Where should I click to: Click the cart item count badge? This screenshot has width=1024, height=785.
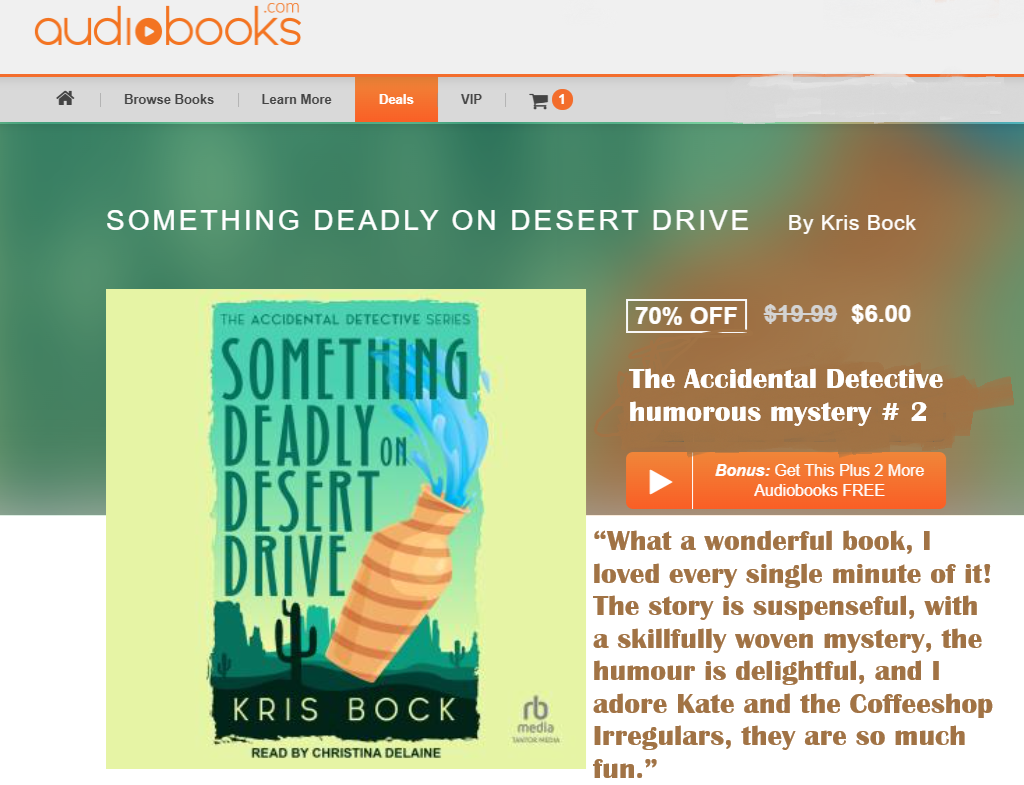click(562, 99)
